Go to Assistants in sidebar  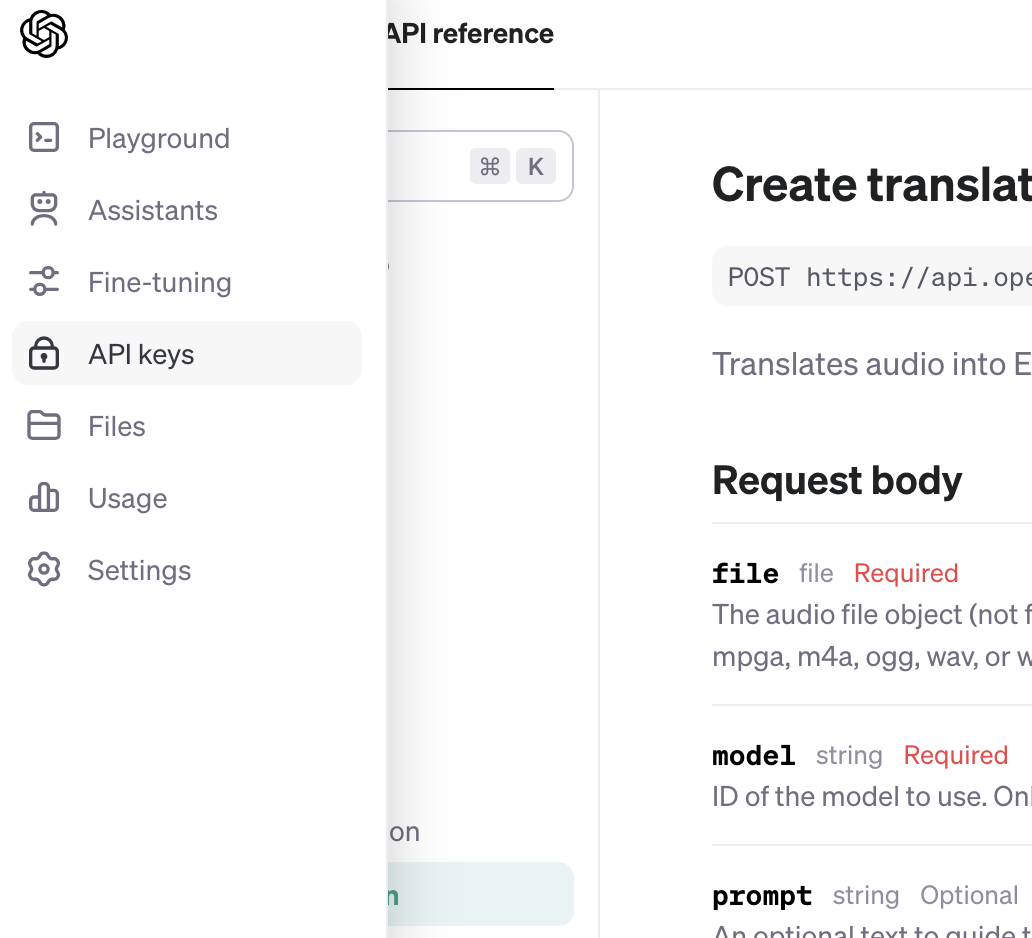point(187,210)
